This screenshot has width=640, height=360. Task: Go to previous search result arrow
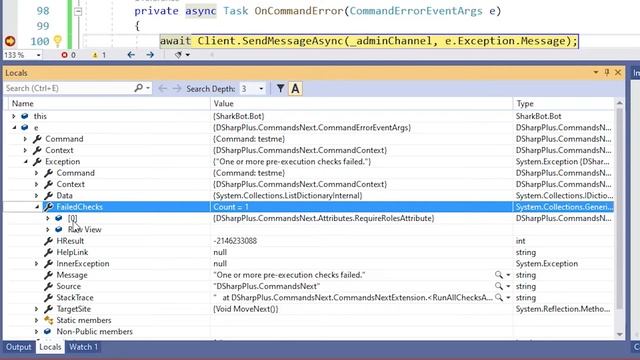point(162,88)
